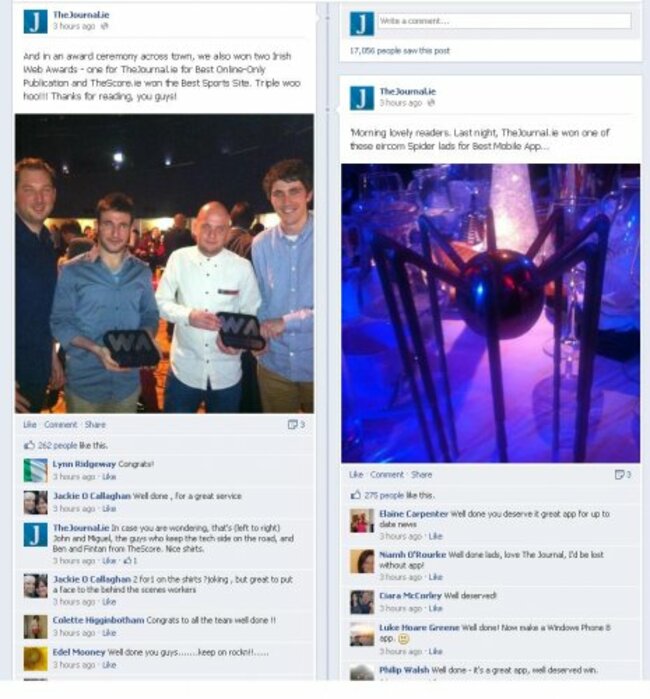Open Elaine Carpenter's profile avatar
This screenshot has height=699, width=650.
pos(362,520)
